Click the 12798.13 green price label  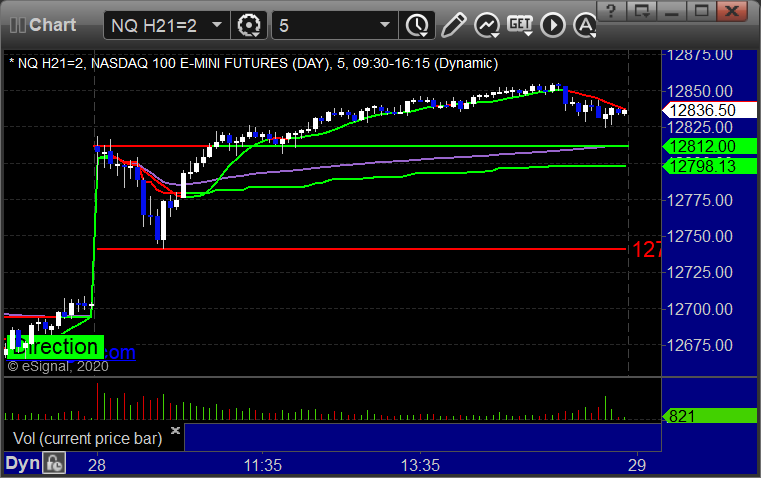point(709,166)
